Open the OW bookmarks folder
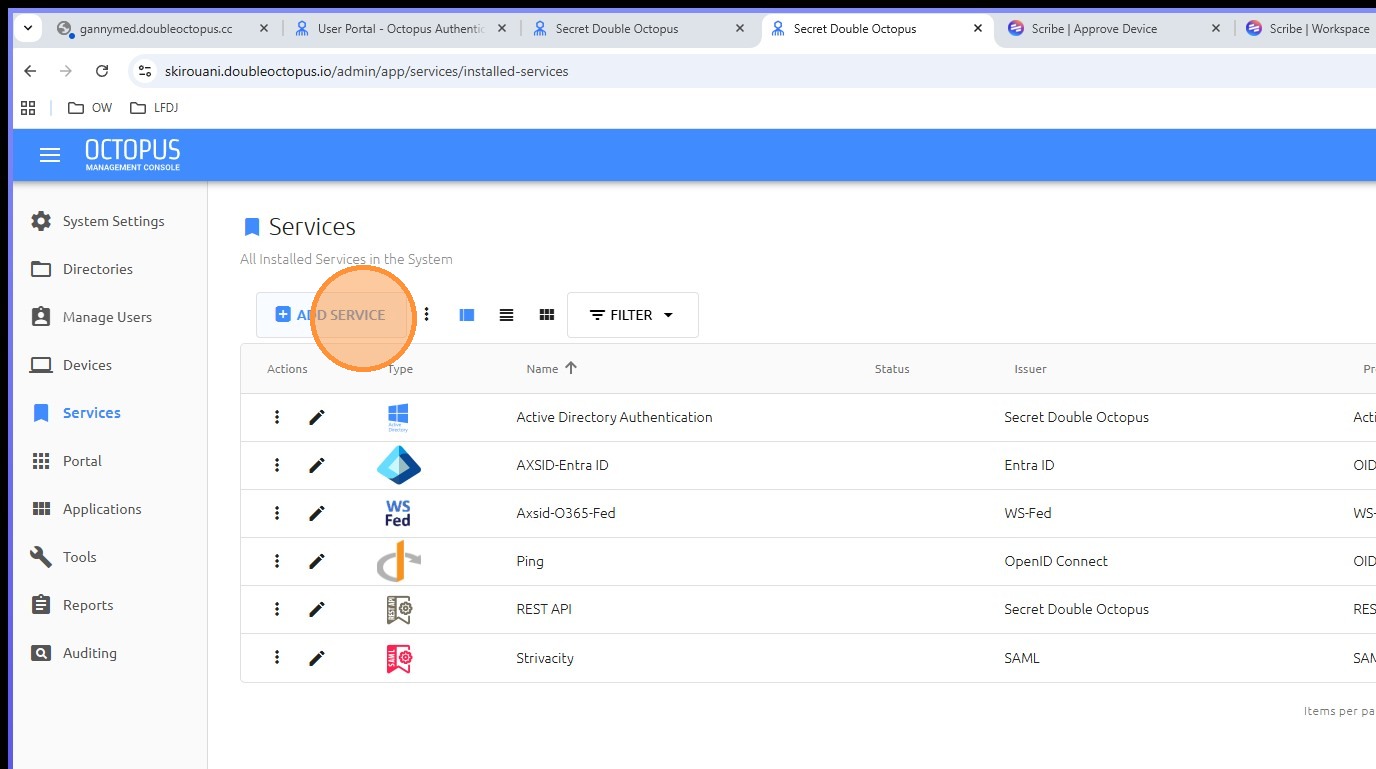Image resolution: width=1376 pixels, height=769 pixels. click(90, 108)
